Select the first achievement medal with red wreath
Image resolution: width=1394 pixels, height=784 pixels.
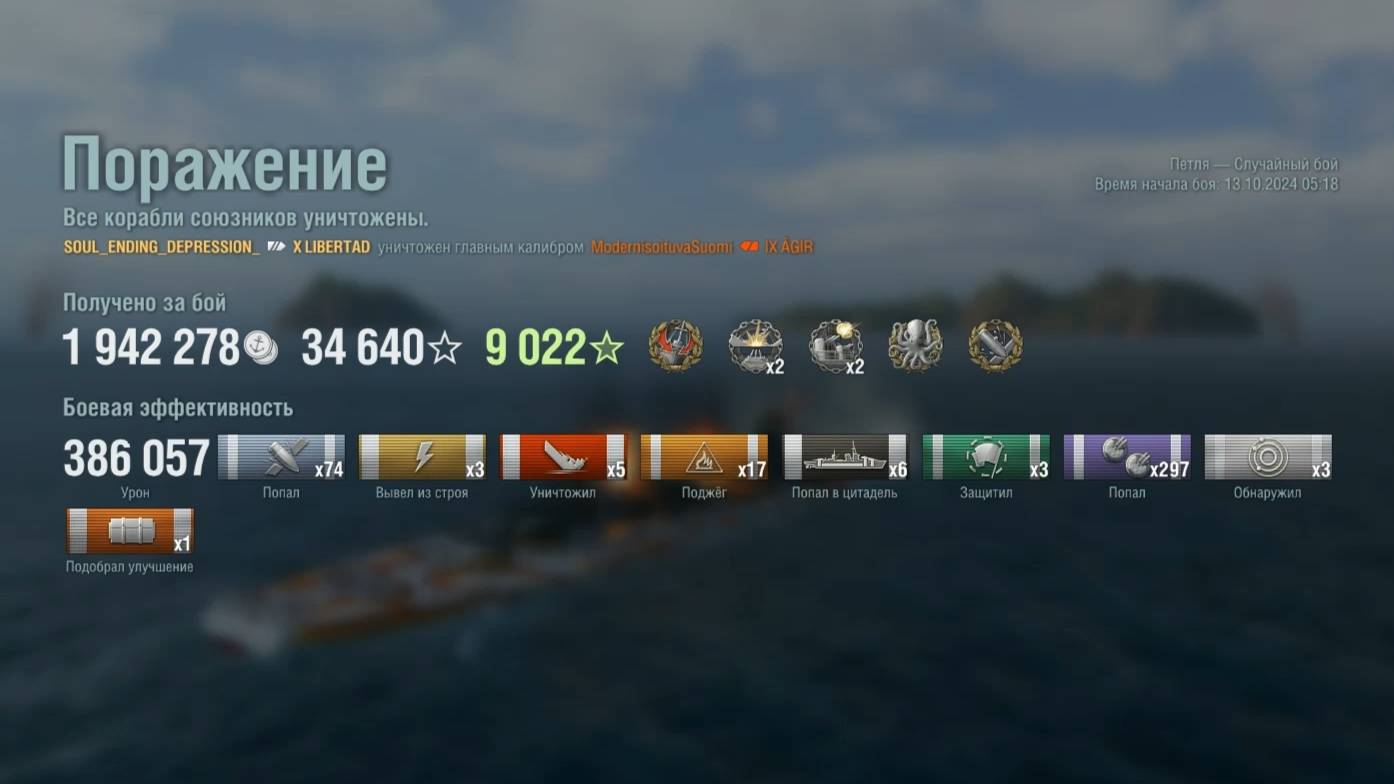coord(675,346)
